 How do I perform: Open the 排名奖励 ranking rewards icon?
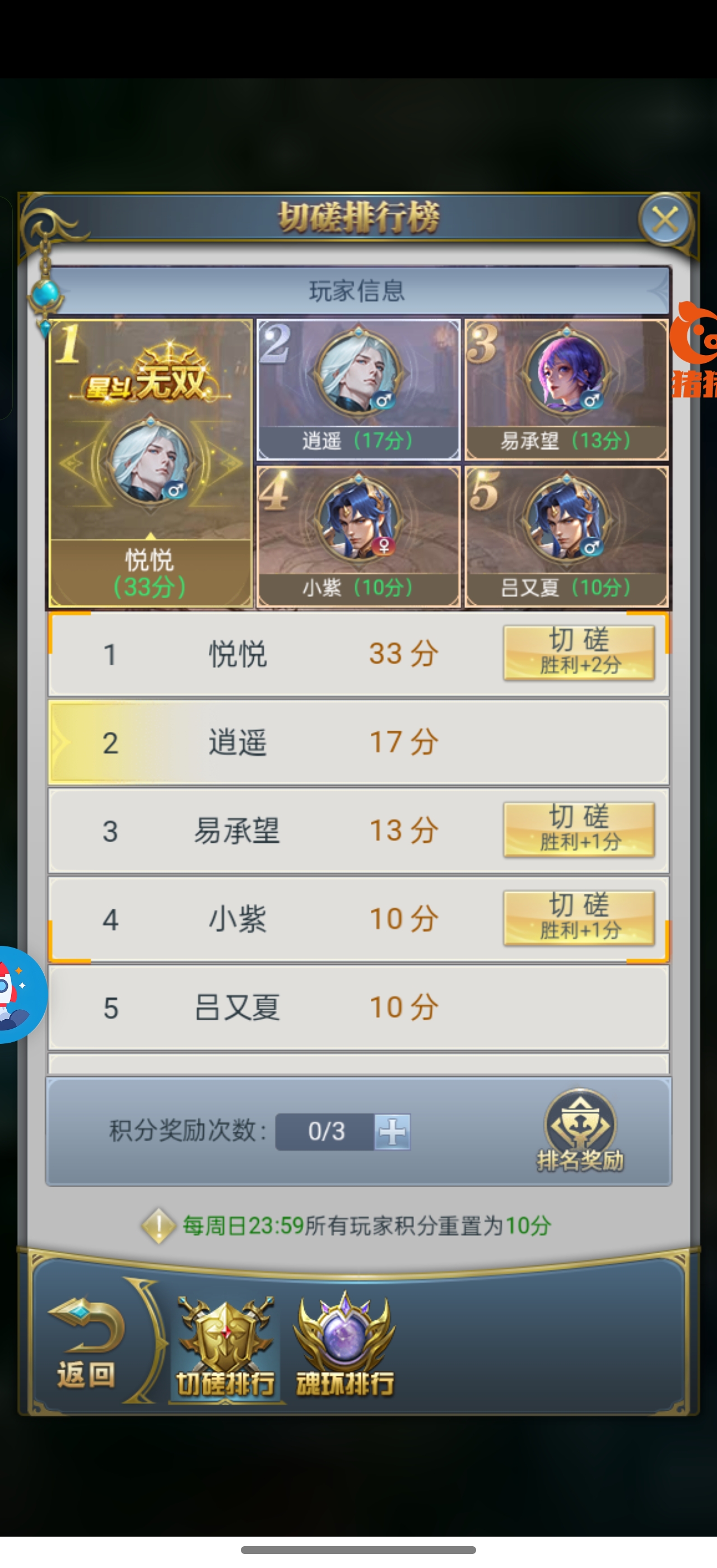580,1131
